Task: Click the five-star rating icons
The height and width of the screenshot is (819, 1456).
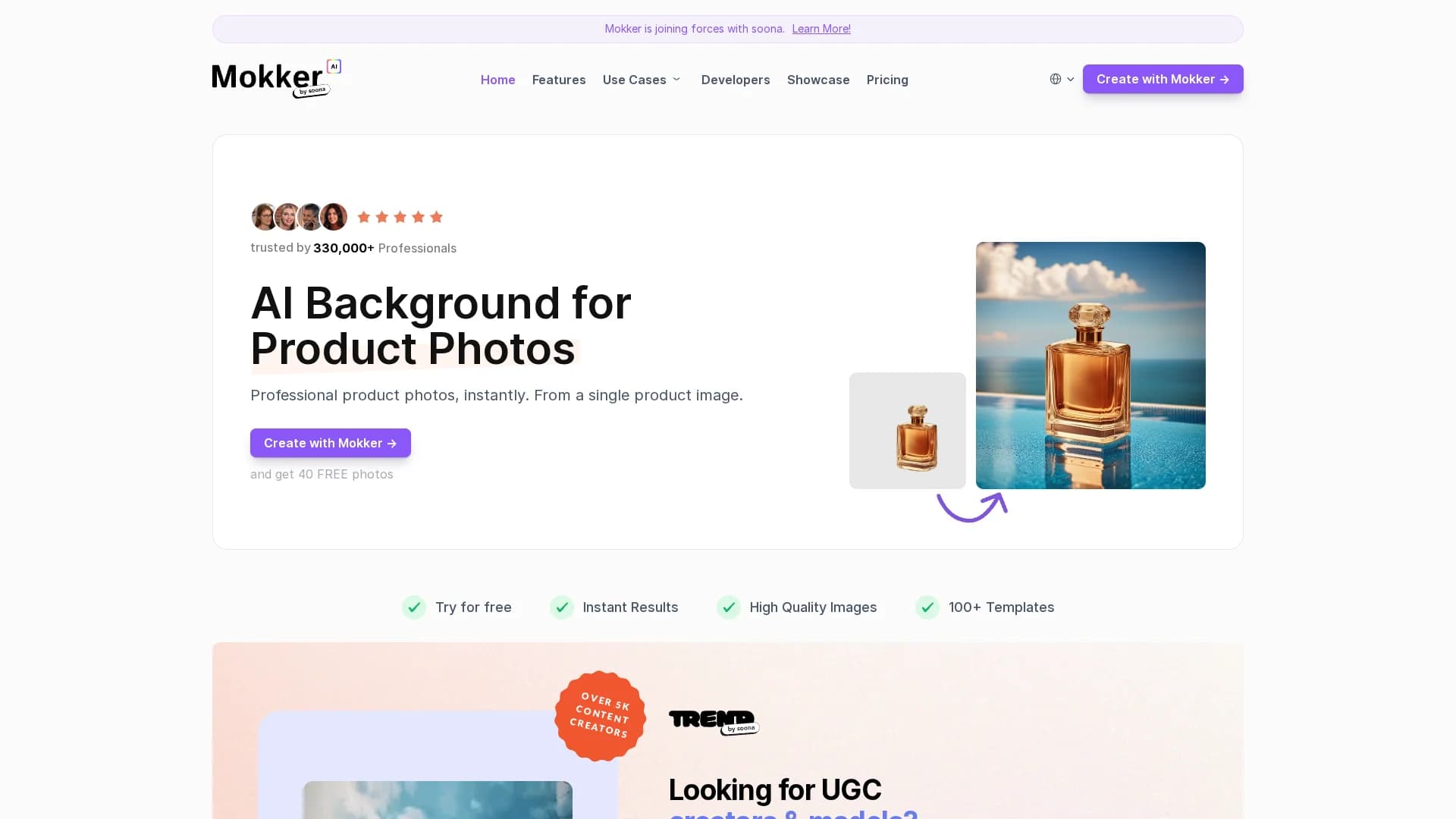Action: [x=400, y=217]
